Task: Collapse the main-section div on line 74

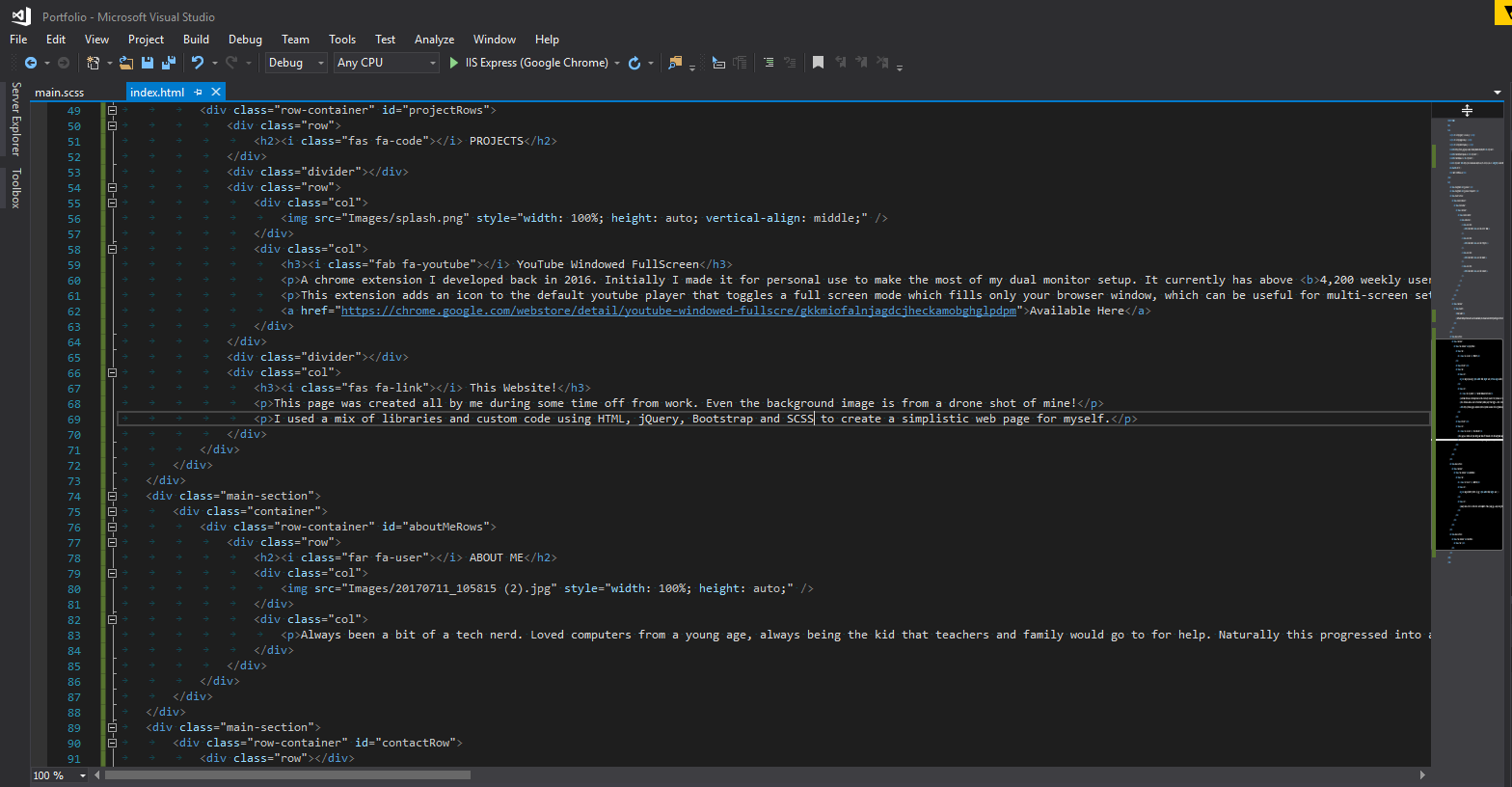Action: (112, 496)
